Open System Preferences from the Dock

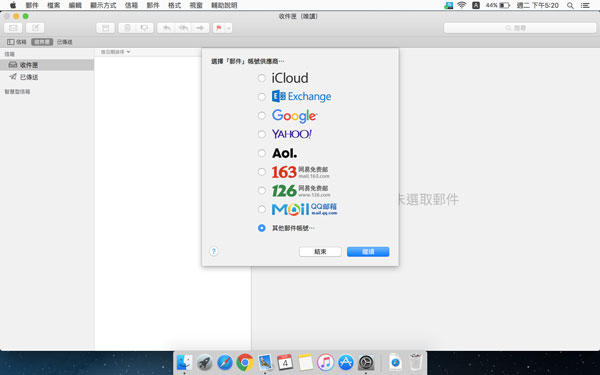pos(366,362)
